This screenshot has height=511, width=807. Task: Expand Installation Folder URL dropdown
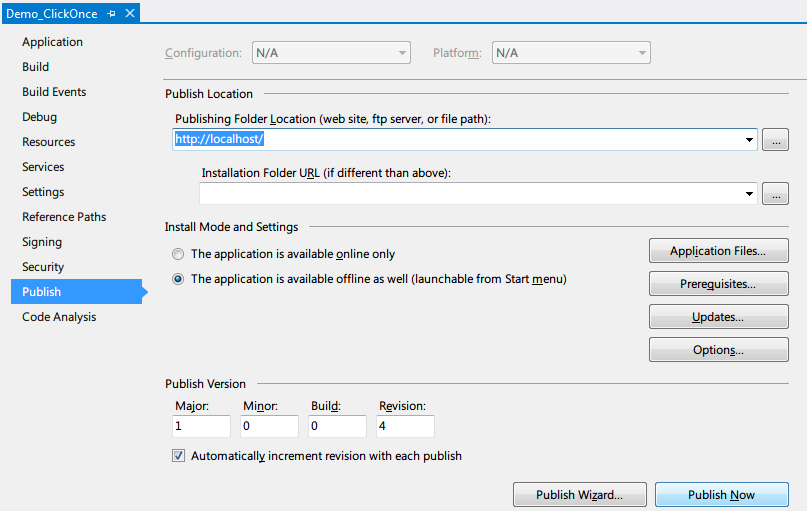(x=749, y=194)
